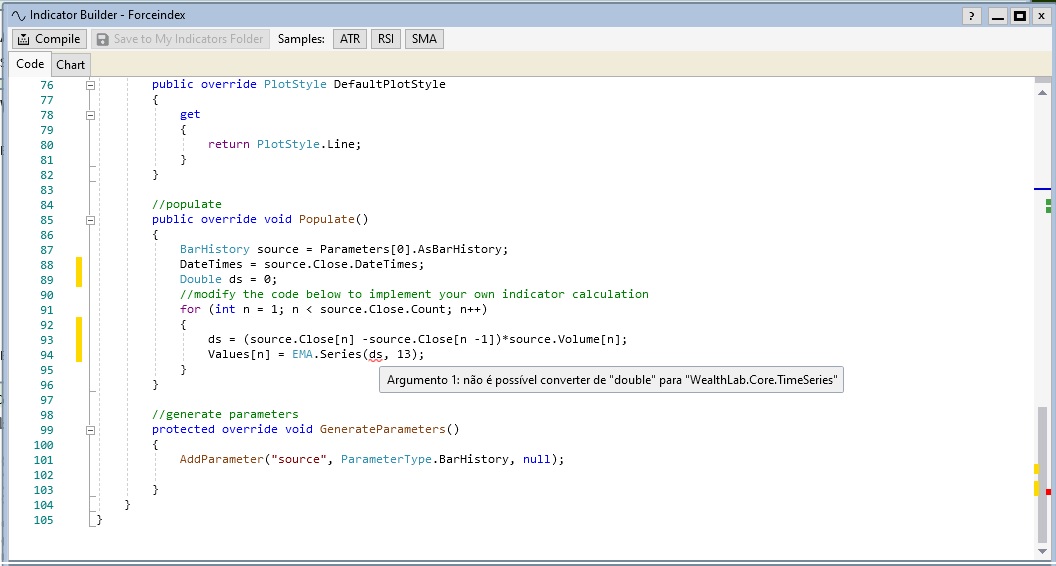The image size is (1056, 566).
Task: Click EMA in line 94
Action: click(x=302, y=354)
